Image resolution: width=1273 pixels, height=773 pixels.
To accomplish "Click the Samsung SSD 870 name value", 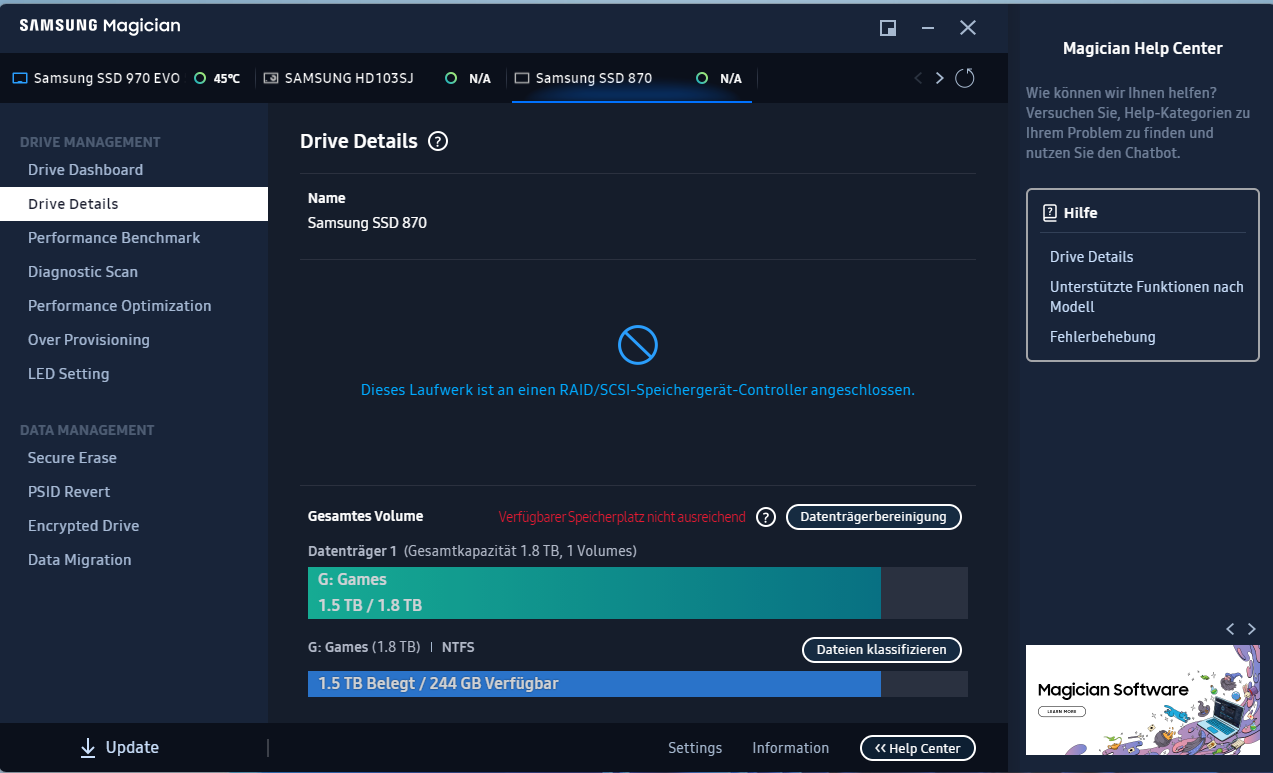I will (367, 223).
